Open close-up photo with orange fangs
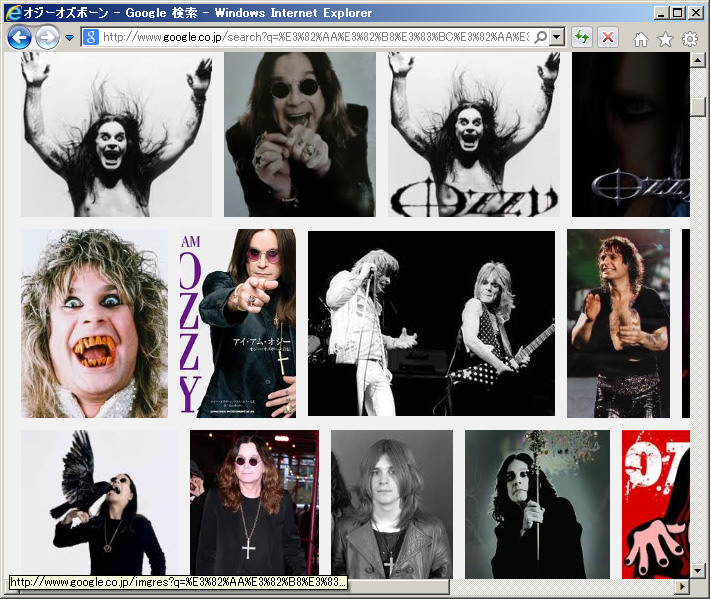The height and width of the screenshot is (599, 710). point(94,323)
